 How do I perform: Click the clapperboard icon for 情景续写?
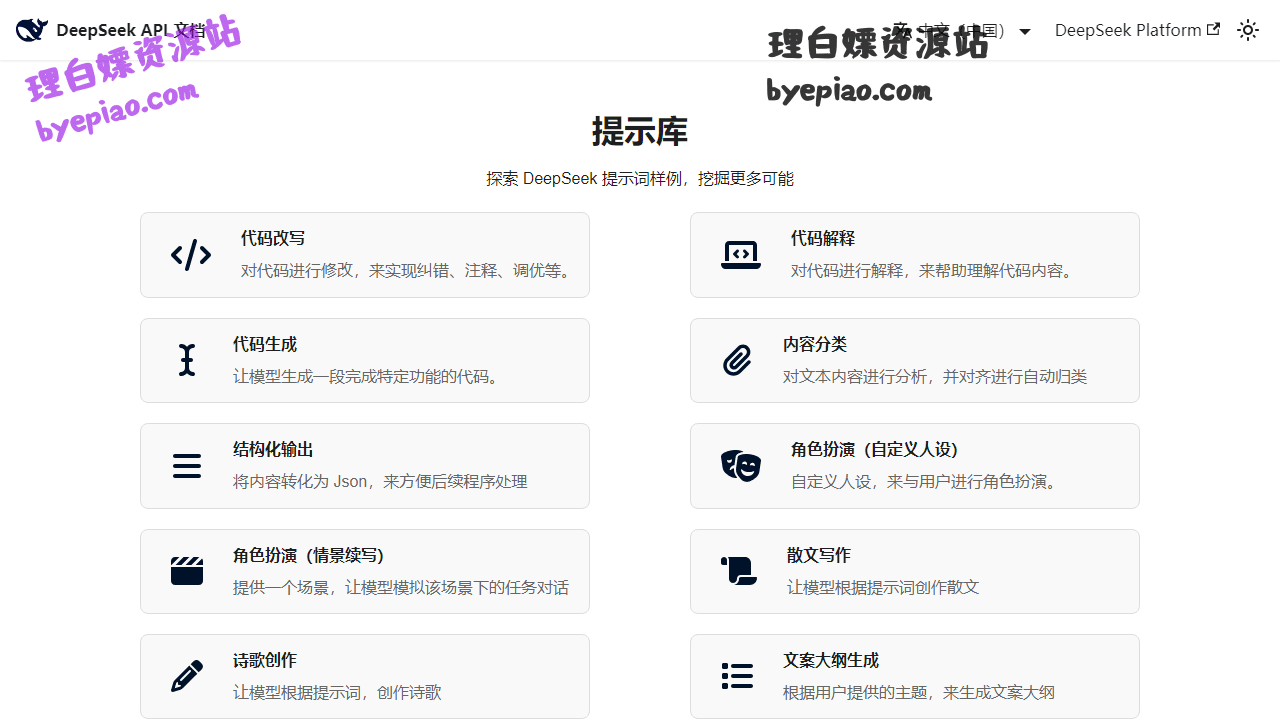tap(187, 571)
